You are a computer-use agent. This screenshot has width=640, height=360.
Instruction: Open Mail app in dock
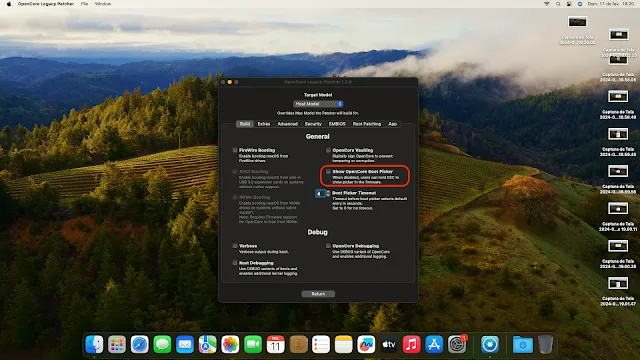pos(185,344)
